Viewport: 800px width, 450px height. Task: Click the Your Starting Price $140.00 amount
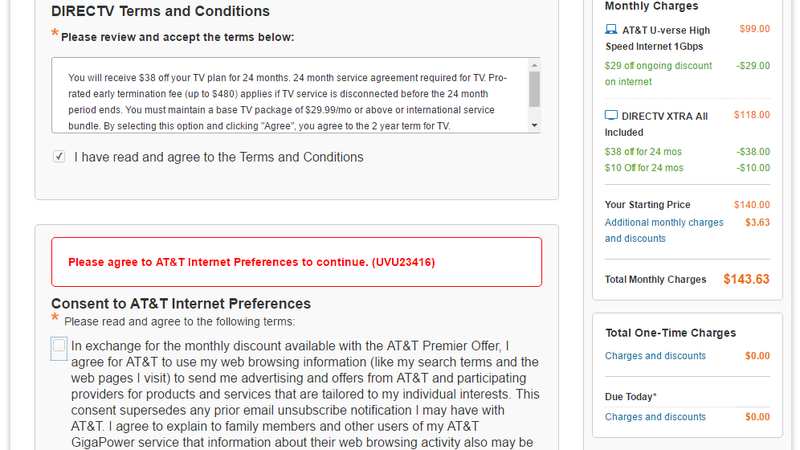[752, 205]
